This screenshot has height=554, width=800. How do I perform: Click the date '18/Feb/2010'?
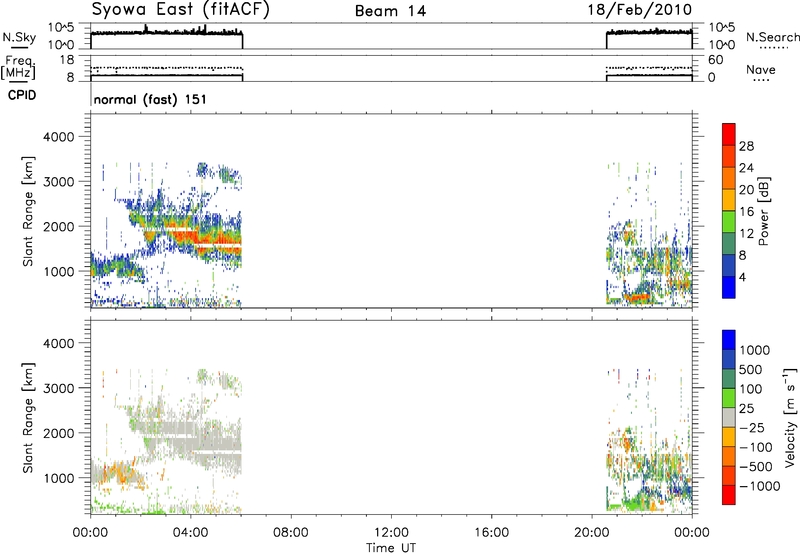(x=639, y=10)
